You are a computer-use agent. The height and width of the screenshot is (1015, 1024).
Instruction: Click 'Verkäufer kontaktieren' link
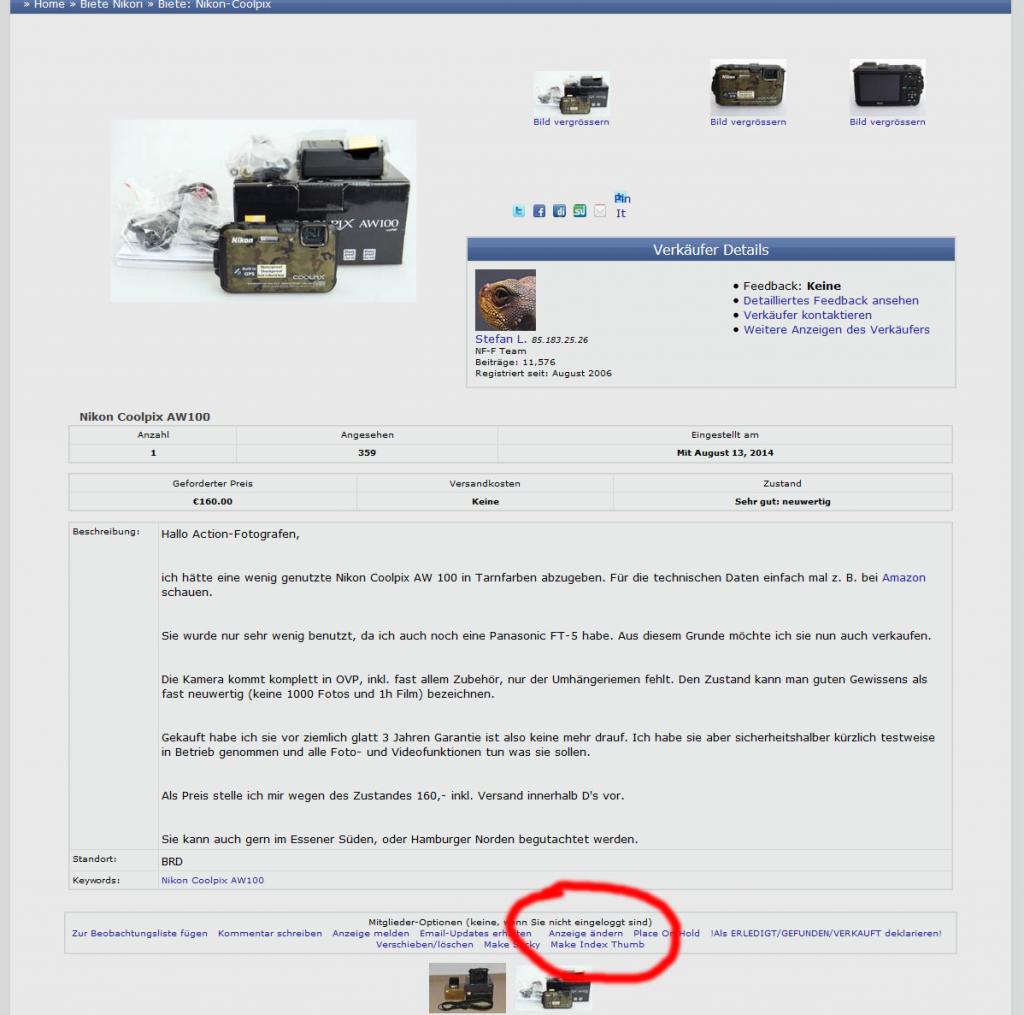coord(807,315)
